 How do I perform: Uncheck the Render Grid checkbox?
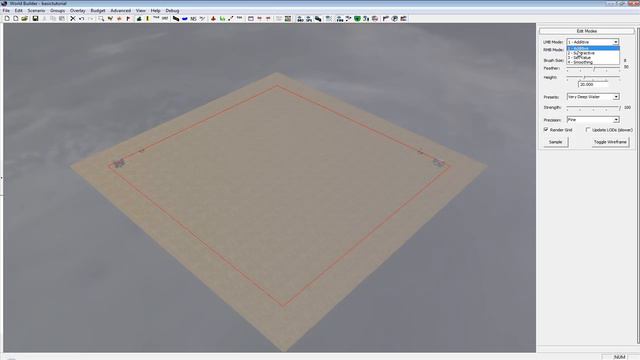[546, 129]
